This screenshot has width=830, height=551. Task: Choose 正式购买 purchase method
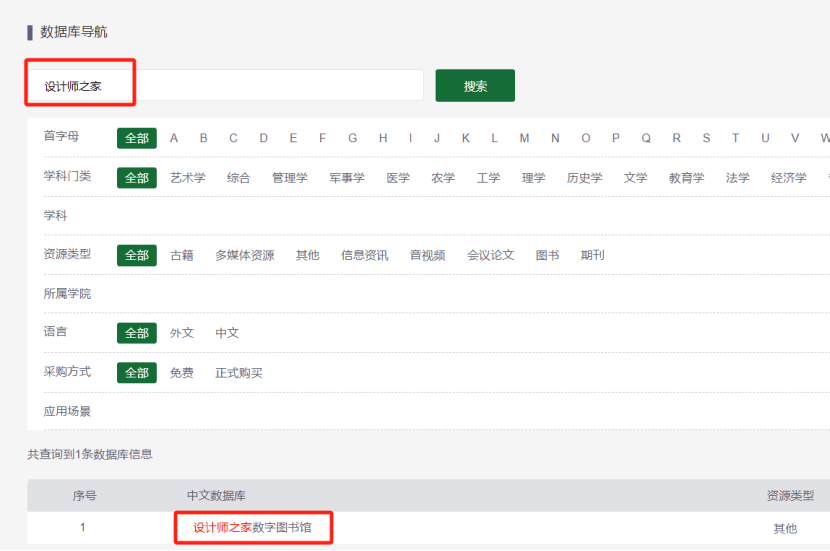click(x=239, y=373)
